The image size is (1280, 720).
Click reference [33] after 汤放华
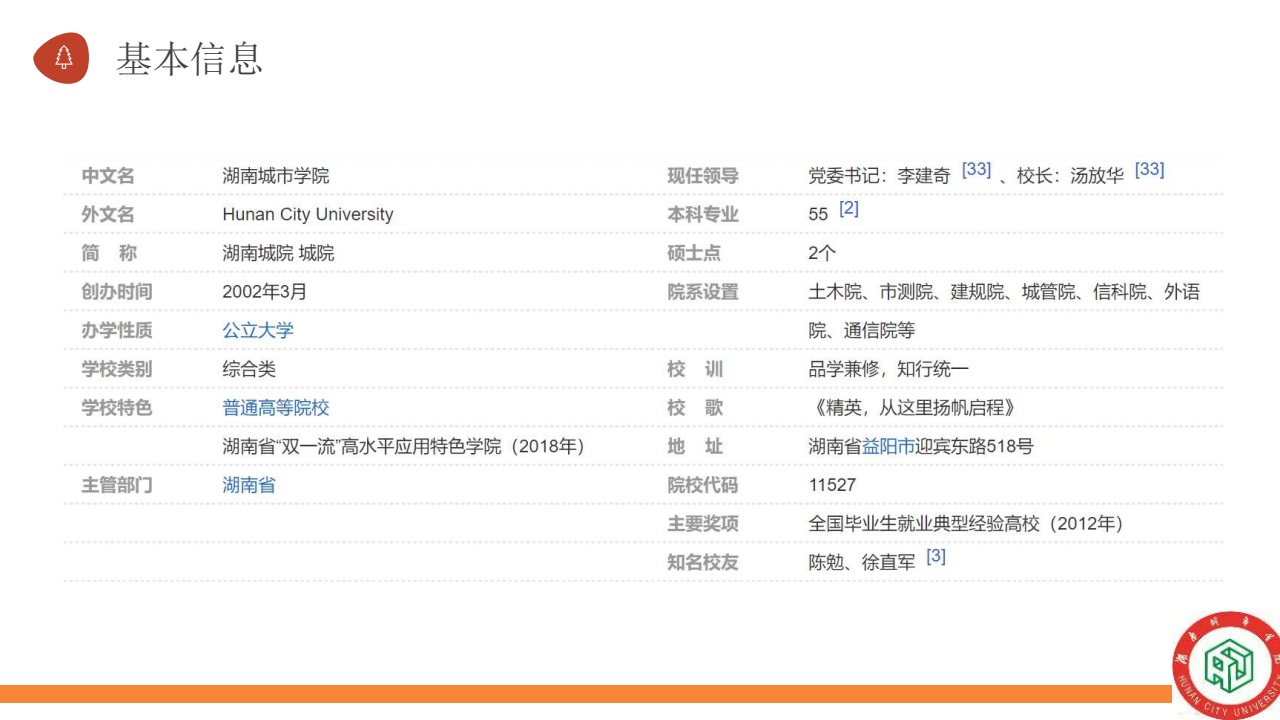tap(1149, 170)
